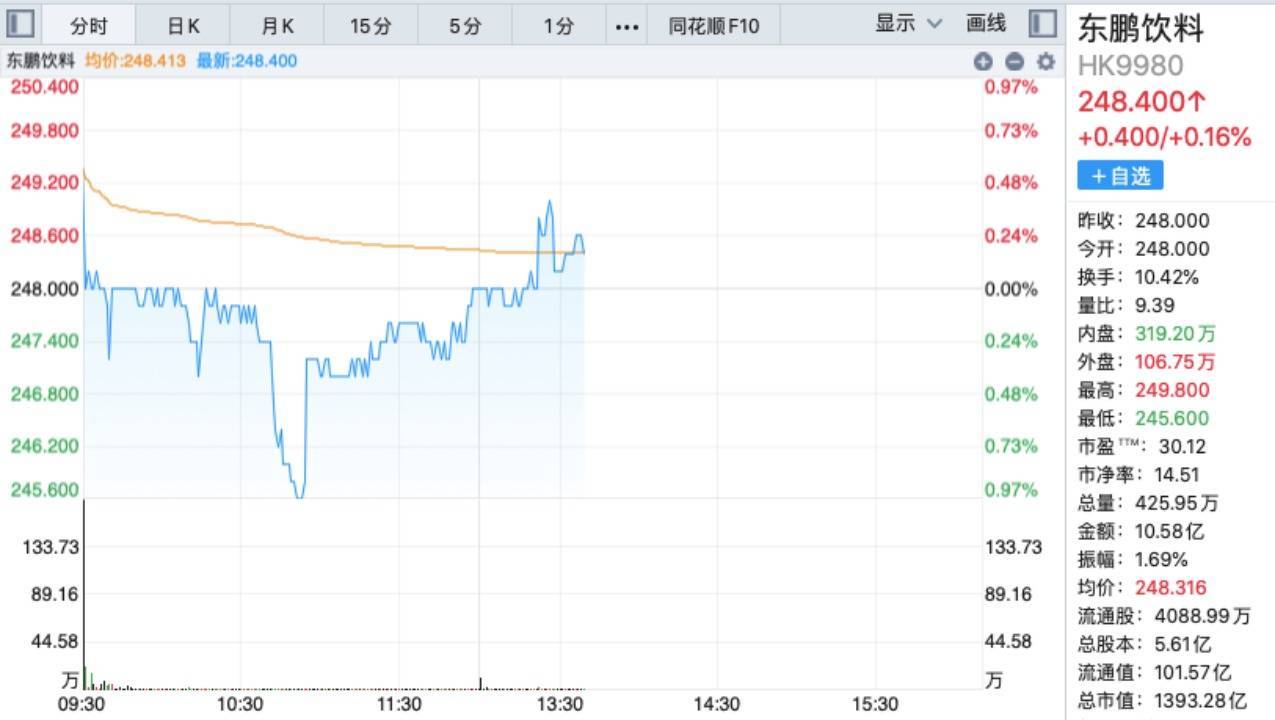Click the 均价 legend label
The image size is (1275, 720).
(x=135, y=61)
